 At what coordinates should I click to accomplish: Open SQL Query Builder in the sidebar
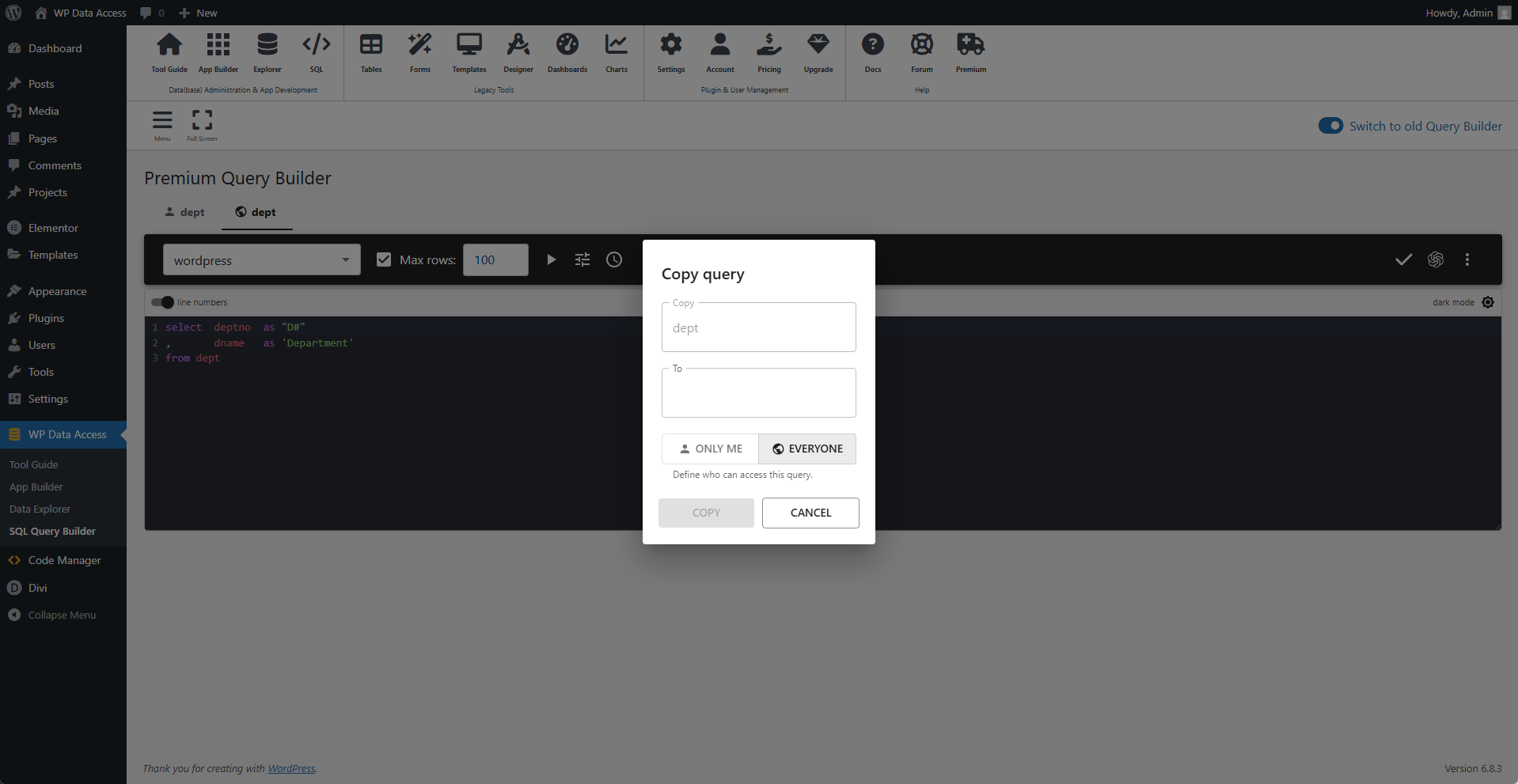52,531
